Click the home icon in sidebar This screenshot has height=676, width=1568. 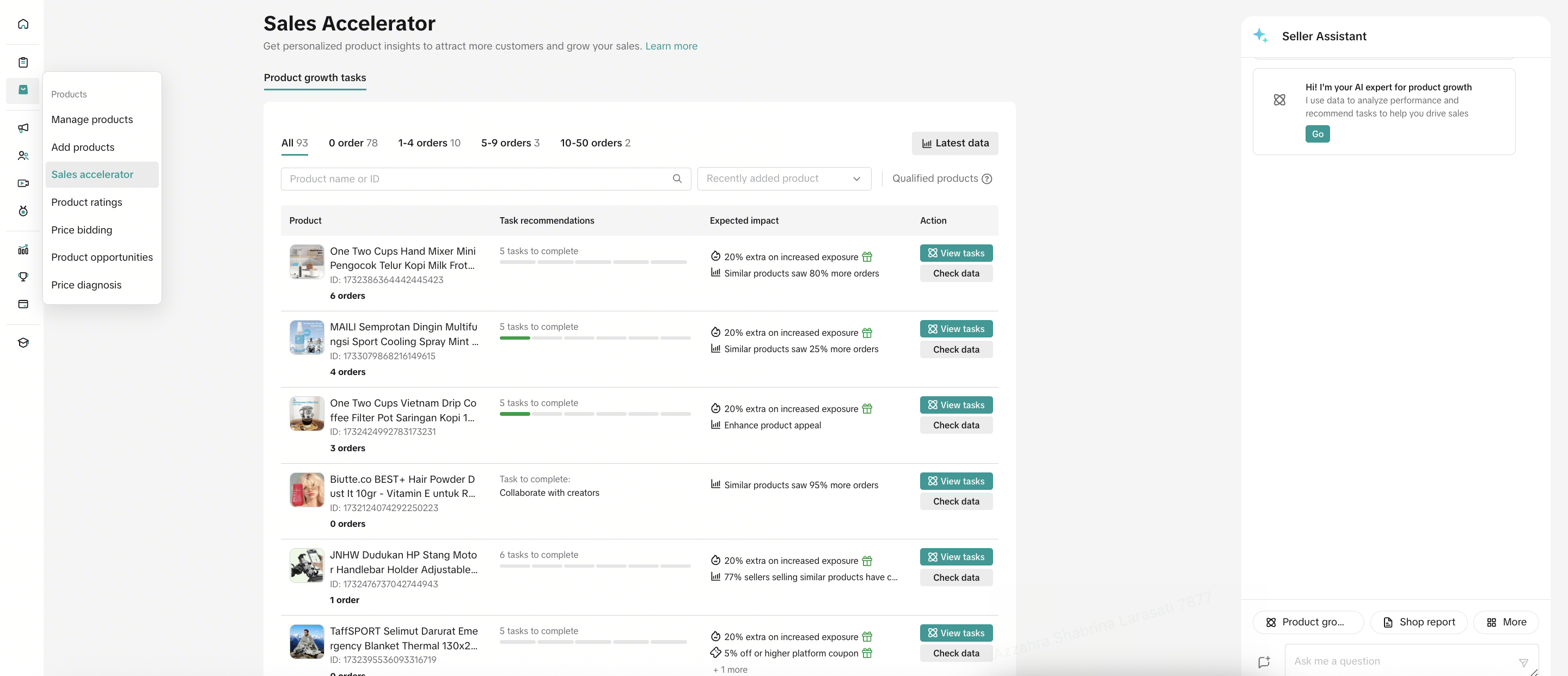[x=23, y=24]
